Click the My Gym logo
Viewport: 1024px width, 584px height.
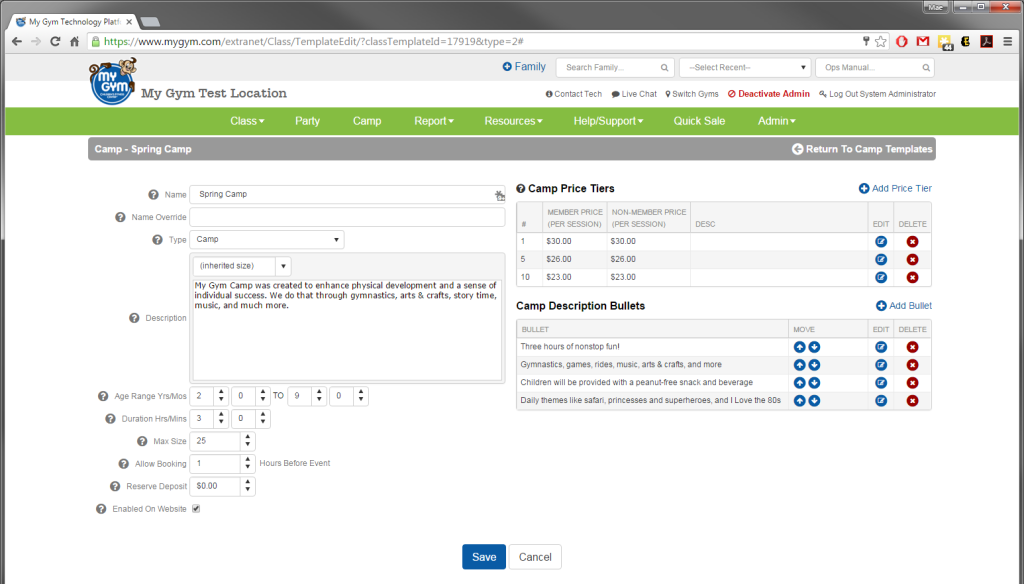(x=112, y=80)
